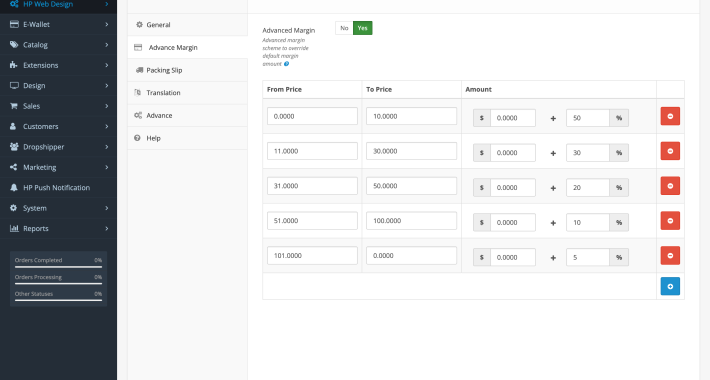Click the Other Statuses progress bar
The height and width of the screenshot is (380, 710).
pyautogui.click(x=58, y=300)
